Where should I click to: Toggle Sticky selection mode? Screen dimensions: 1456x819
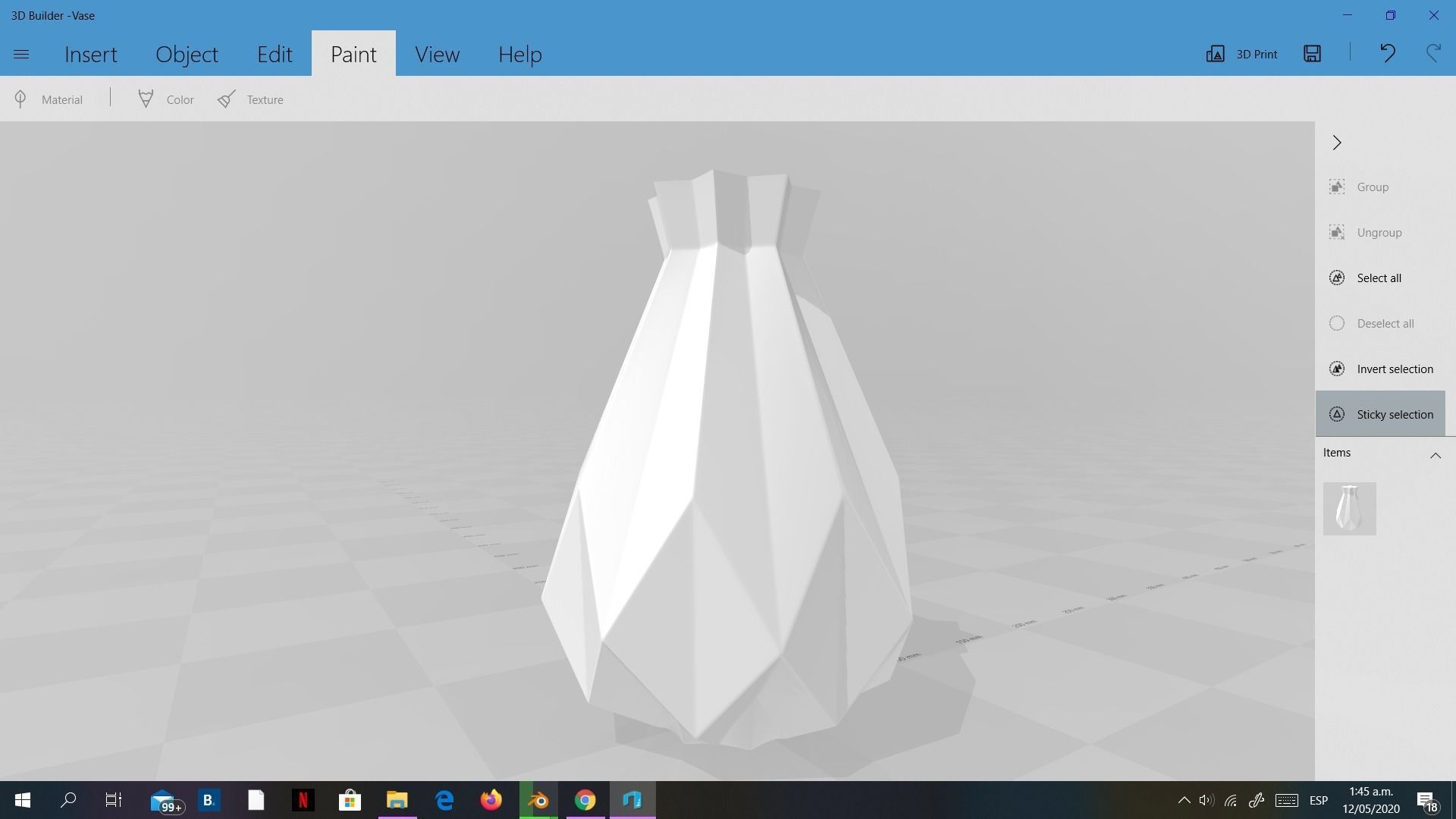1380,414
